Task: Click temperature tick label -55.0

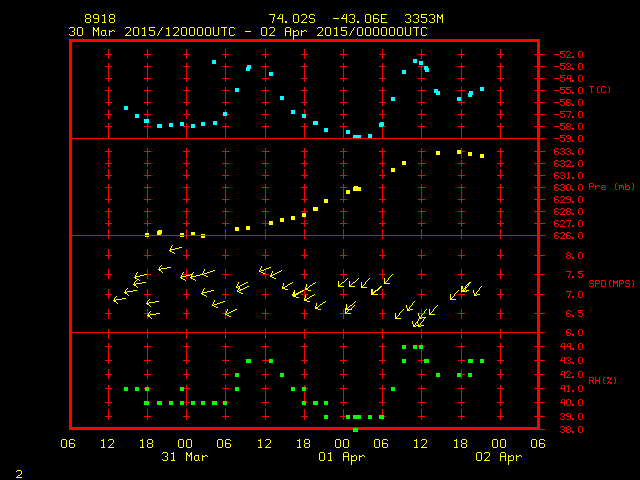Action: (x=568, y=91)
